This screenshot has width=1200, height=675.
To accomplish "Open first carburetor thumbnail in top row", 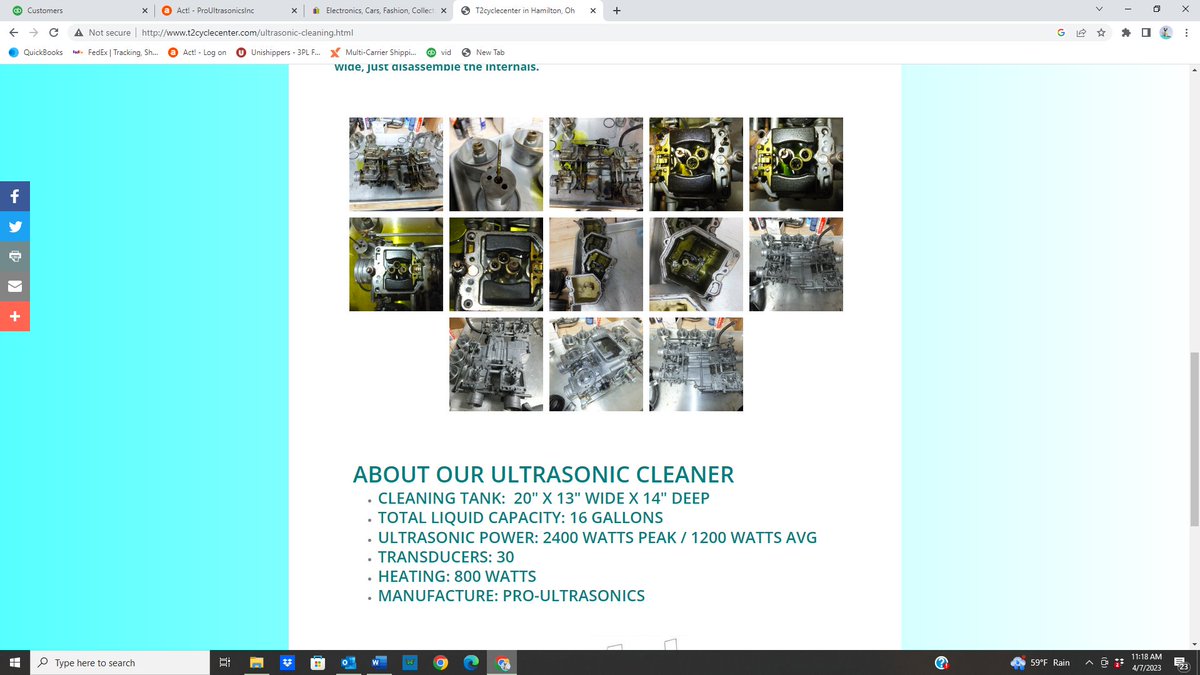I will [x=396, y=164].
